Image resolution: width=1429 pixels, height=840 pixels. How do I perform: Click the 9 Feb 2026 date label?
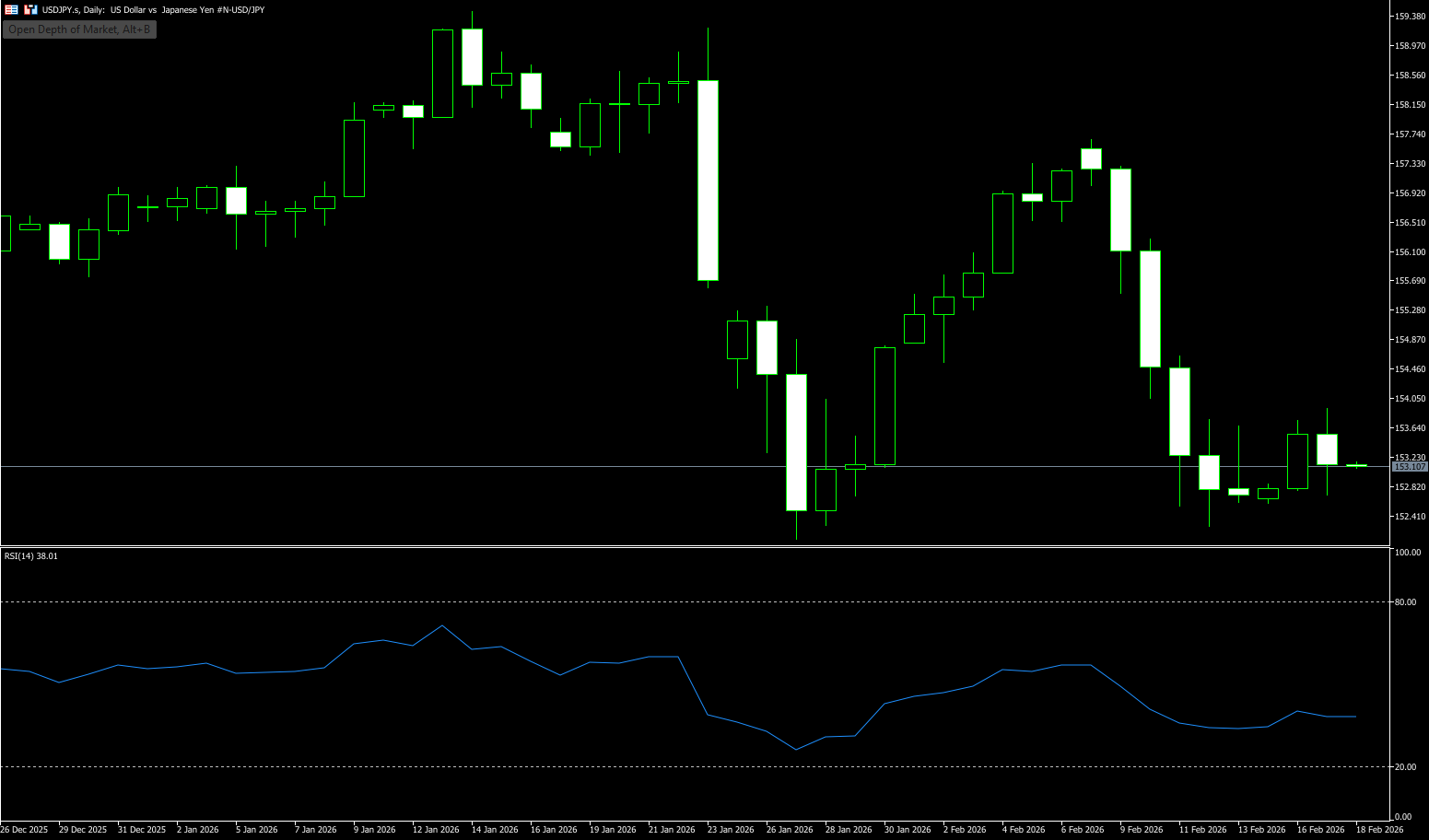[1142, 830]
